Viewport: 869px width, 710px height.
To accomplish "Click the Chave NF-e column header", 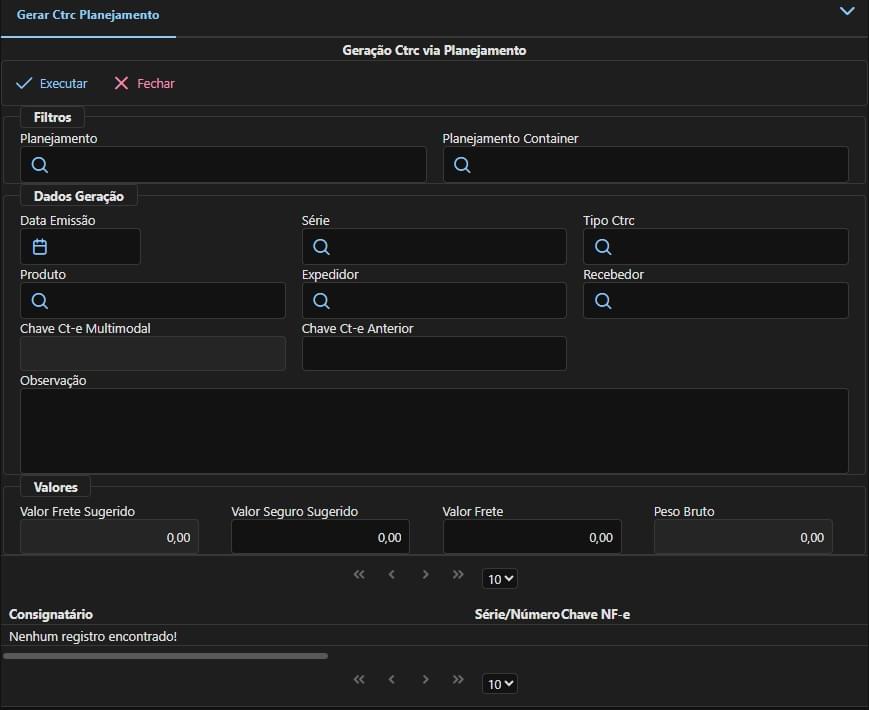I will [595, 614].
